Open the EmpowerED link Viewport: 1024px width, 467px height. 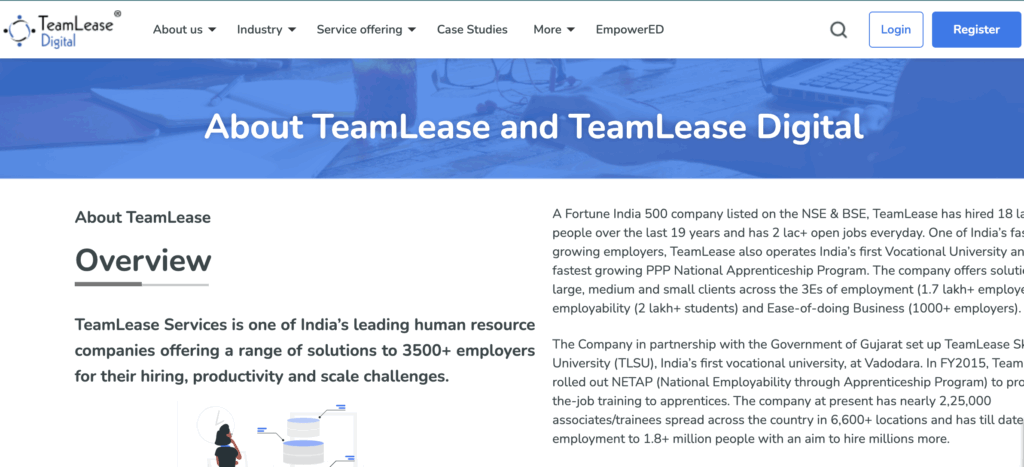630,29
